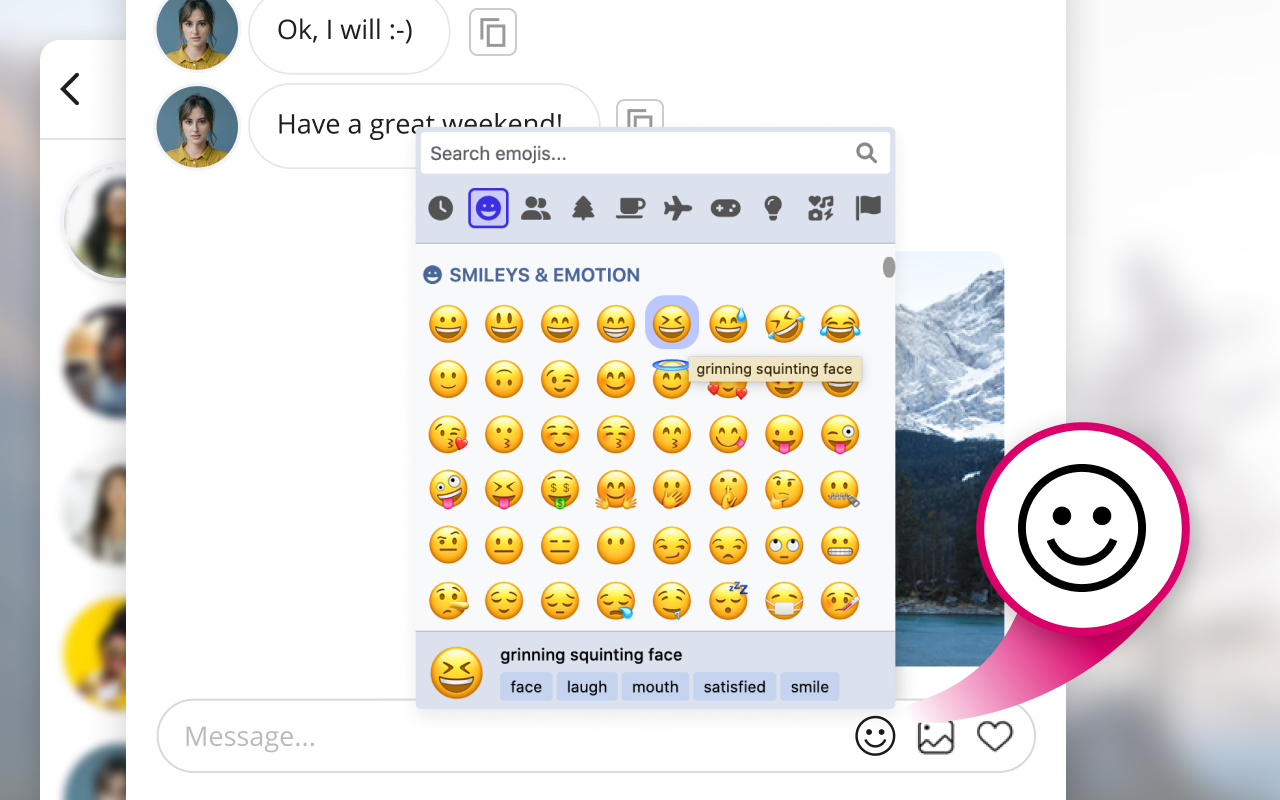Select the Smileys & Emotion category tab

tap(488, 208)
